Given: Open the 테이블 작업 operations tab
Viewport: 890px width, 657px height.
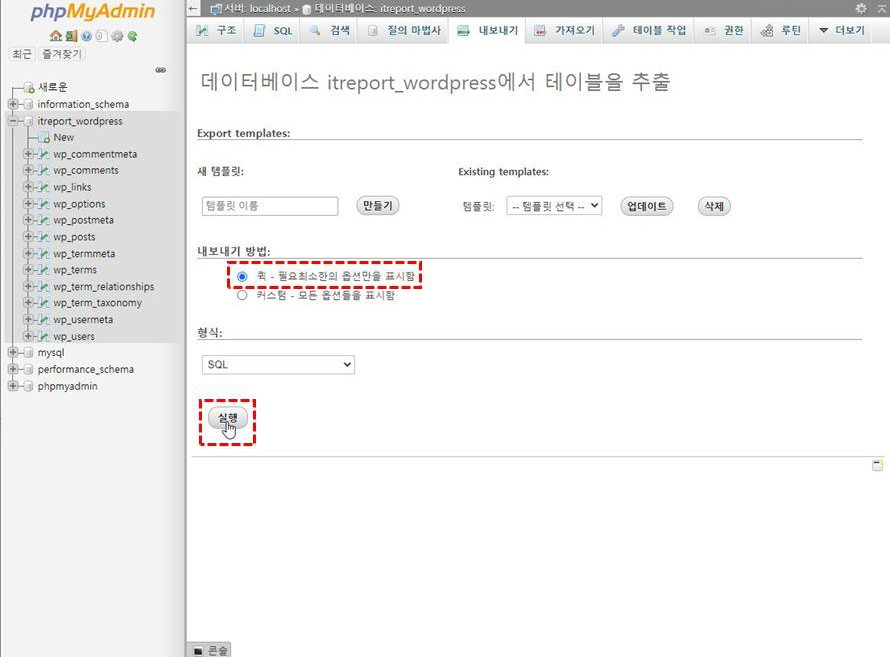Looking at the screenshot, I should coord(649,31).
